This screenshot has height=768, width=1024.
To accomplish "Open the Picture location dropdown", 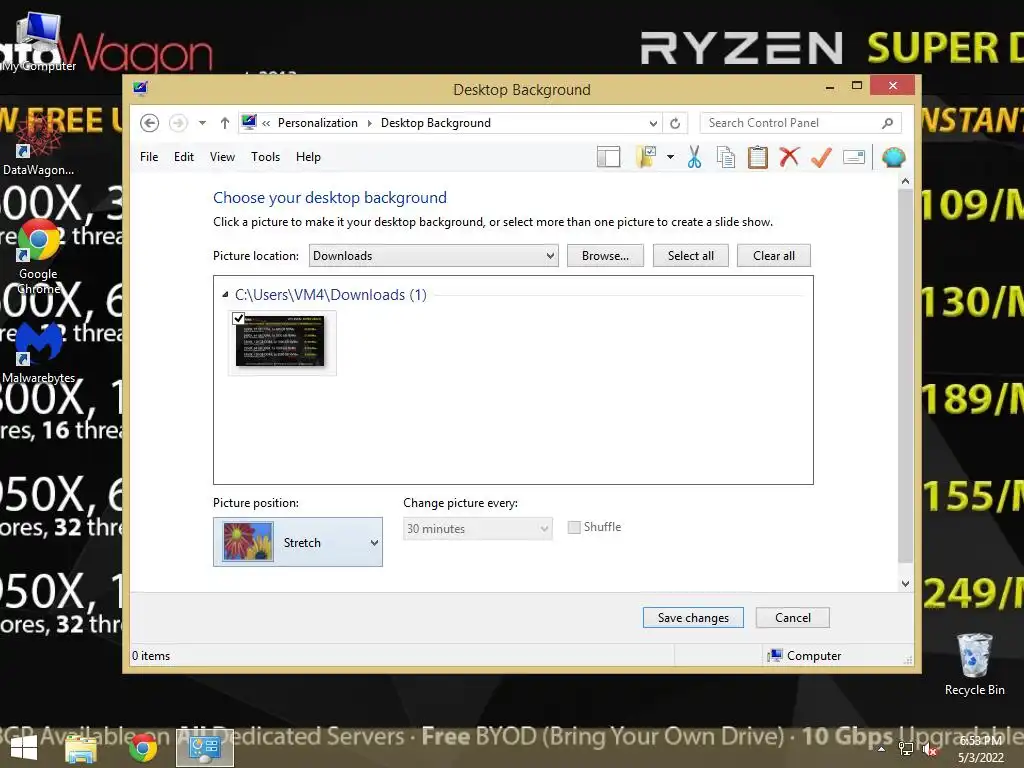I will pyautogui.click(x=434, y=255).
